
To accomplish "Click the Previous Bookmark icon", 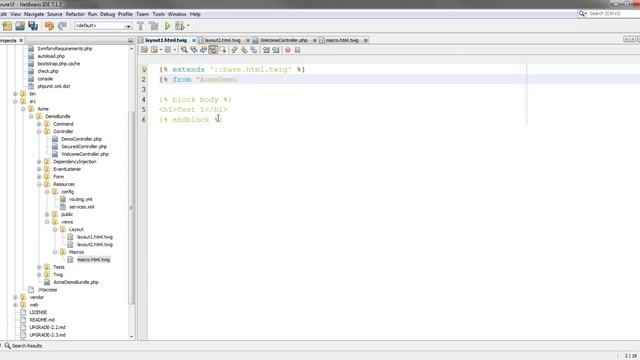I will 234,50.
